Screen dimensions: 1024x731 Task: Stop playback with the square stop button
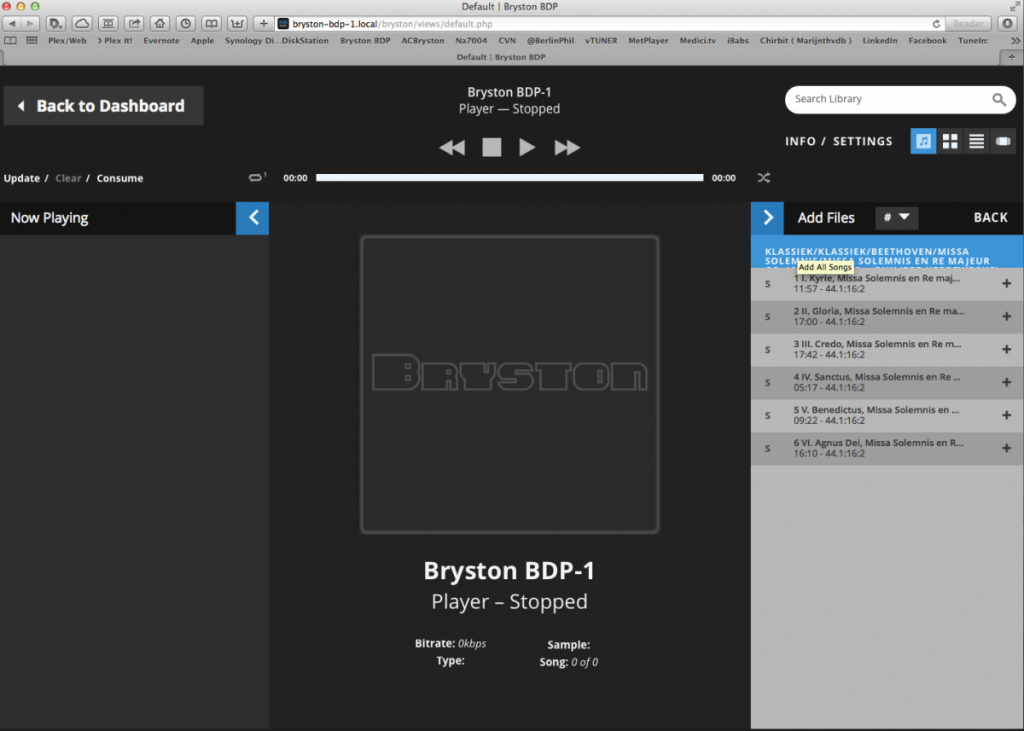(x=492, y=148)
